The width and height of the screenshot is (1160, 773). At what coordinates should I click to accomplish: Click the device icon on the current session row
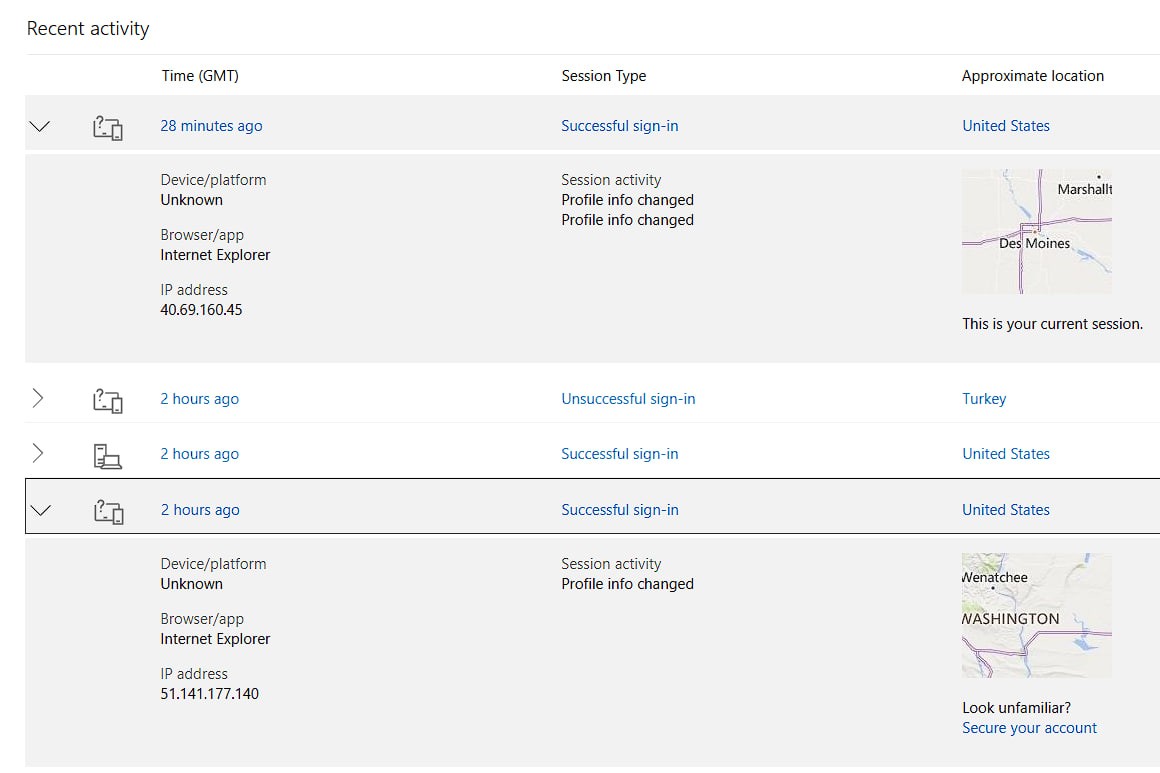[107, 126]
